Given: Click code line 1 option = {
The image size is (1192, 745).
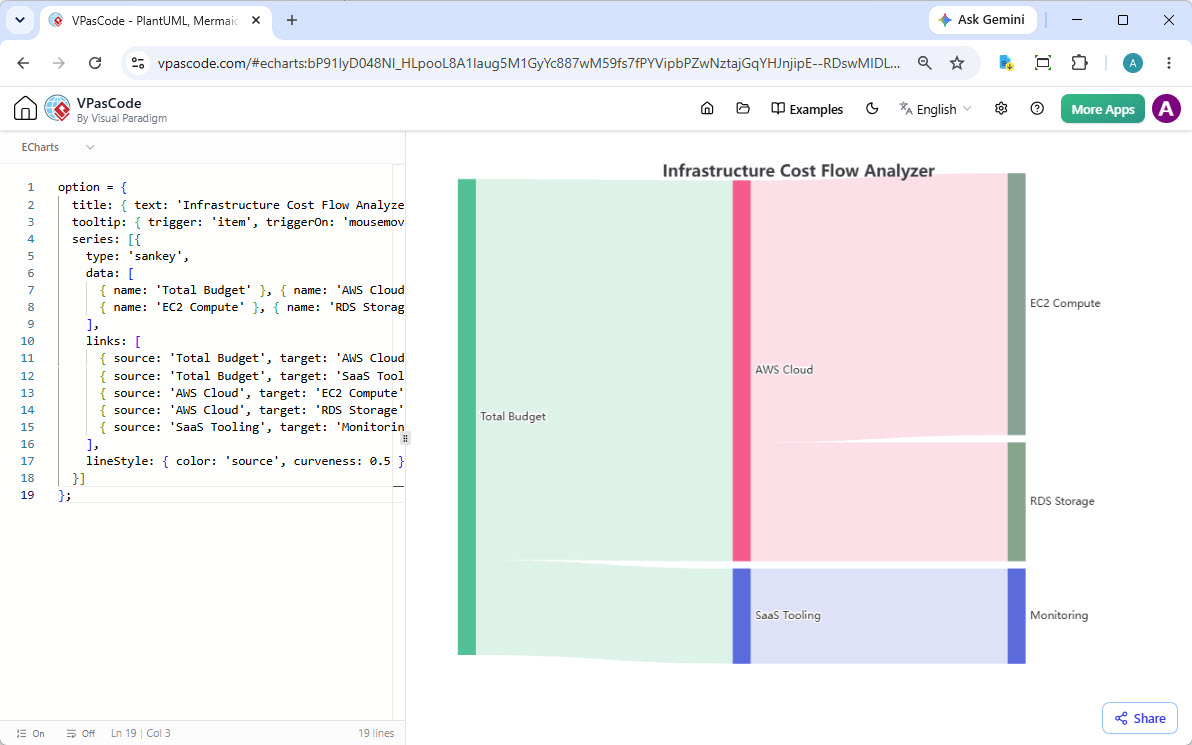Looking at the screenshot, I should coord(92,187).
